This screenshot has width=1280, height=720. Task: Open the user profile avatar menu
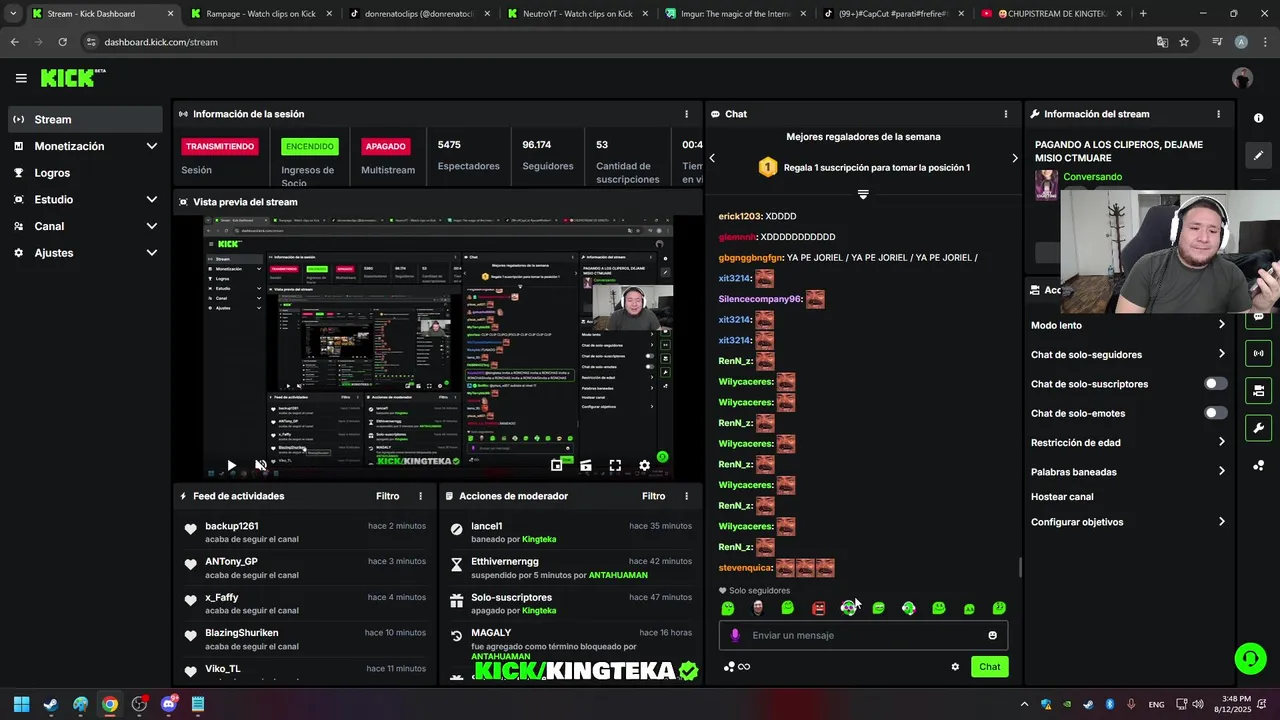pos(1242,78)
